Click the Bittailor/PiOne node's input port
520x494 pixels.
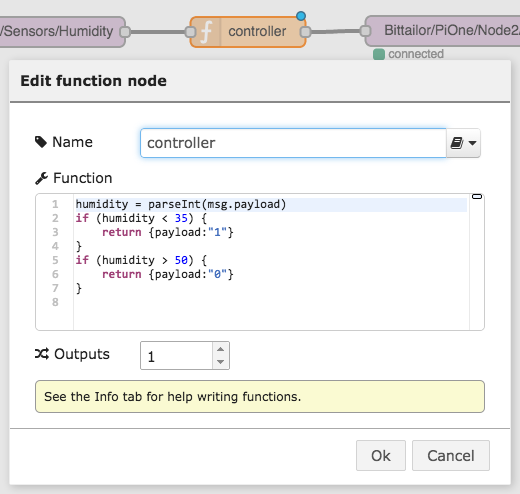(x=365, y=31)
